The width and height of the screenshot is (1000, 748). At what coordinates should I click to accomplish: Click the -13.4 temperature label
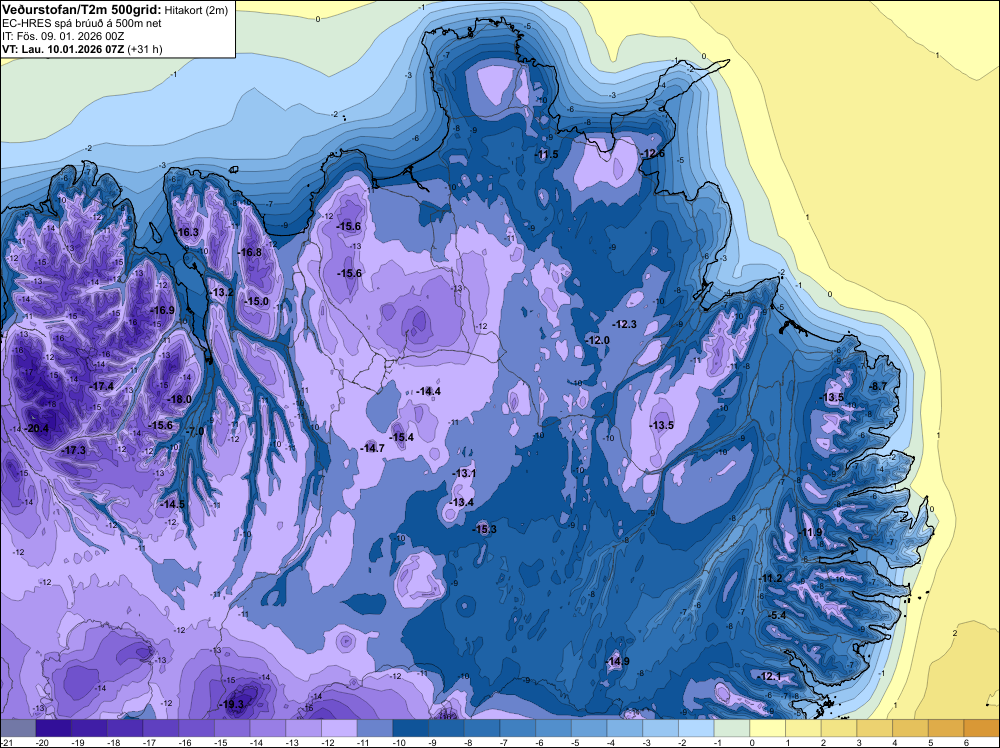462,502
